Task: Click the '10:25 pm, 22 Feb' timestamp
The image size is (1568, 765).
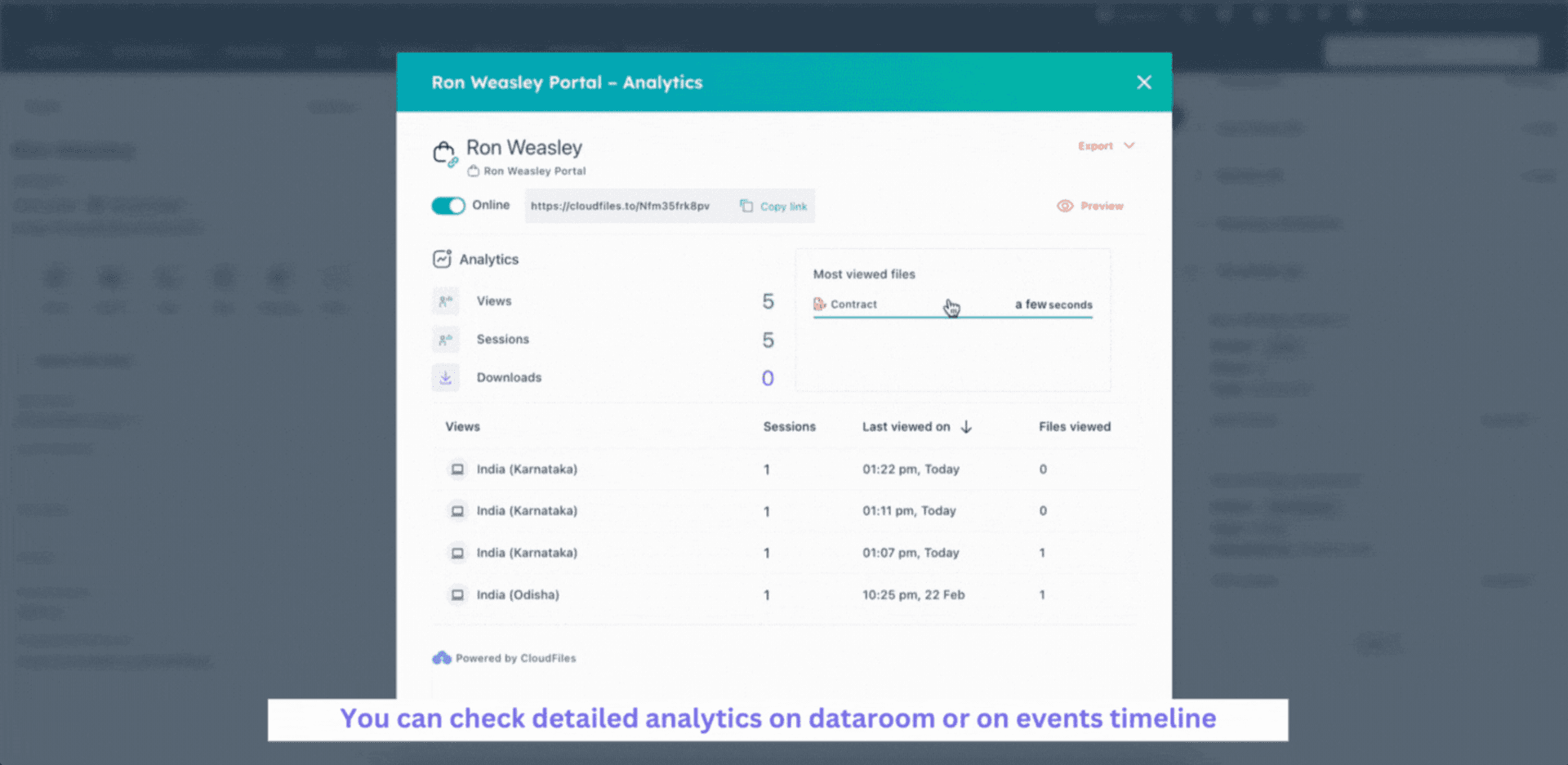Action: [x=913, y=595]
